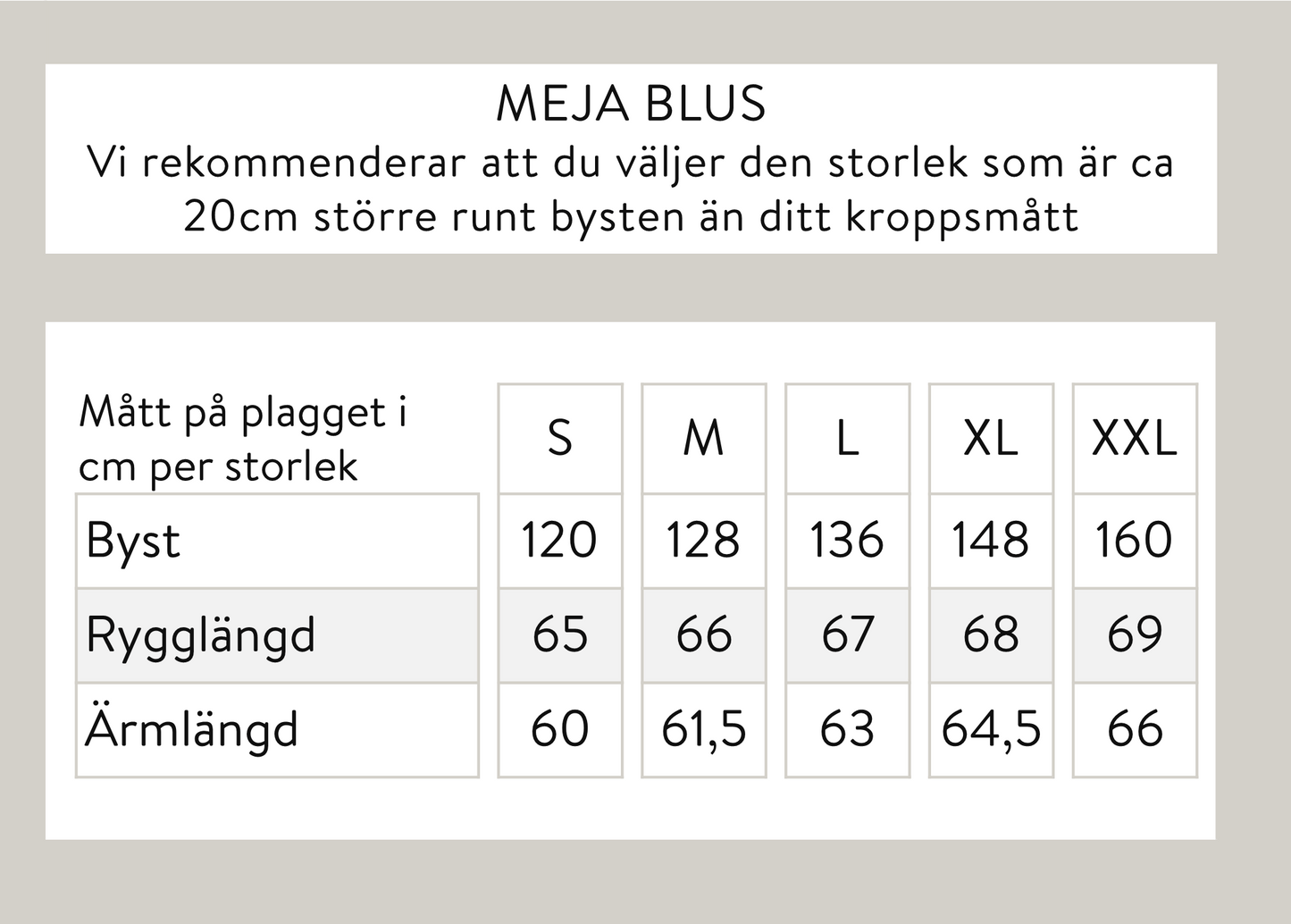This screenshot has width=1291, height=924.
Task: Select the XL size column header
Action: (x=991, y=439)
